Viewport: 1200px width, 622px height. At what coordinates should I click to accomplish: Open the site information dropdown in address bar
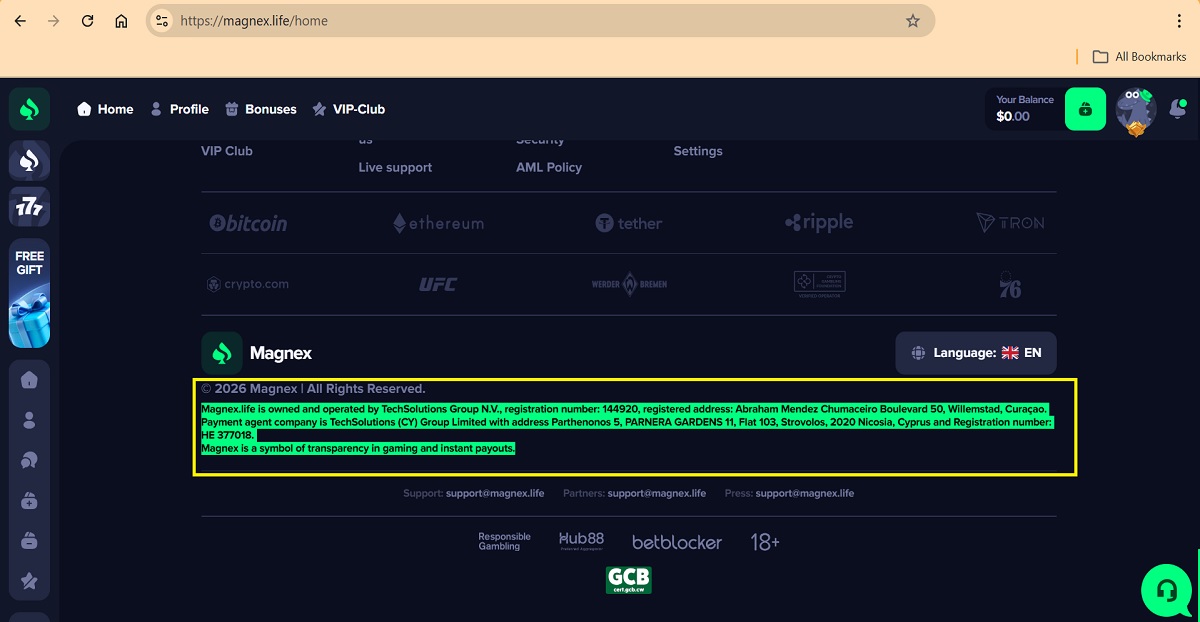coord(162,21)
